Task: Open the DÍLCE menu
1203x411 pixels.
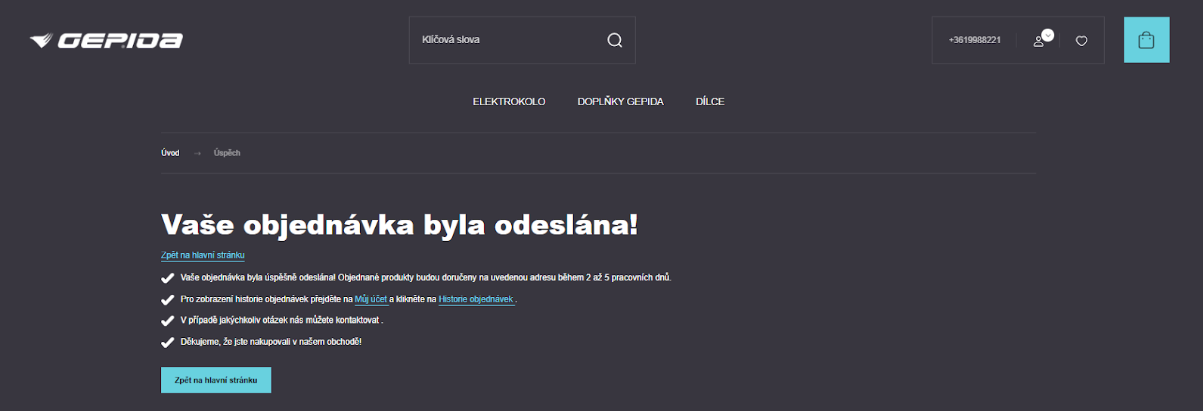Action: click(710, 102)
